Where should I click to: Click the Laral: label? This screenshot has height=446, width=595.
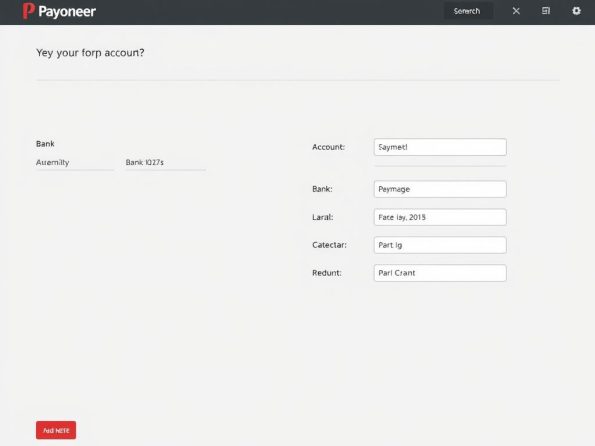(x=323, y=217)
